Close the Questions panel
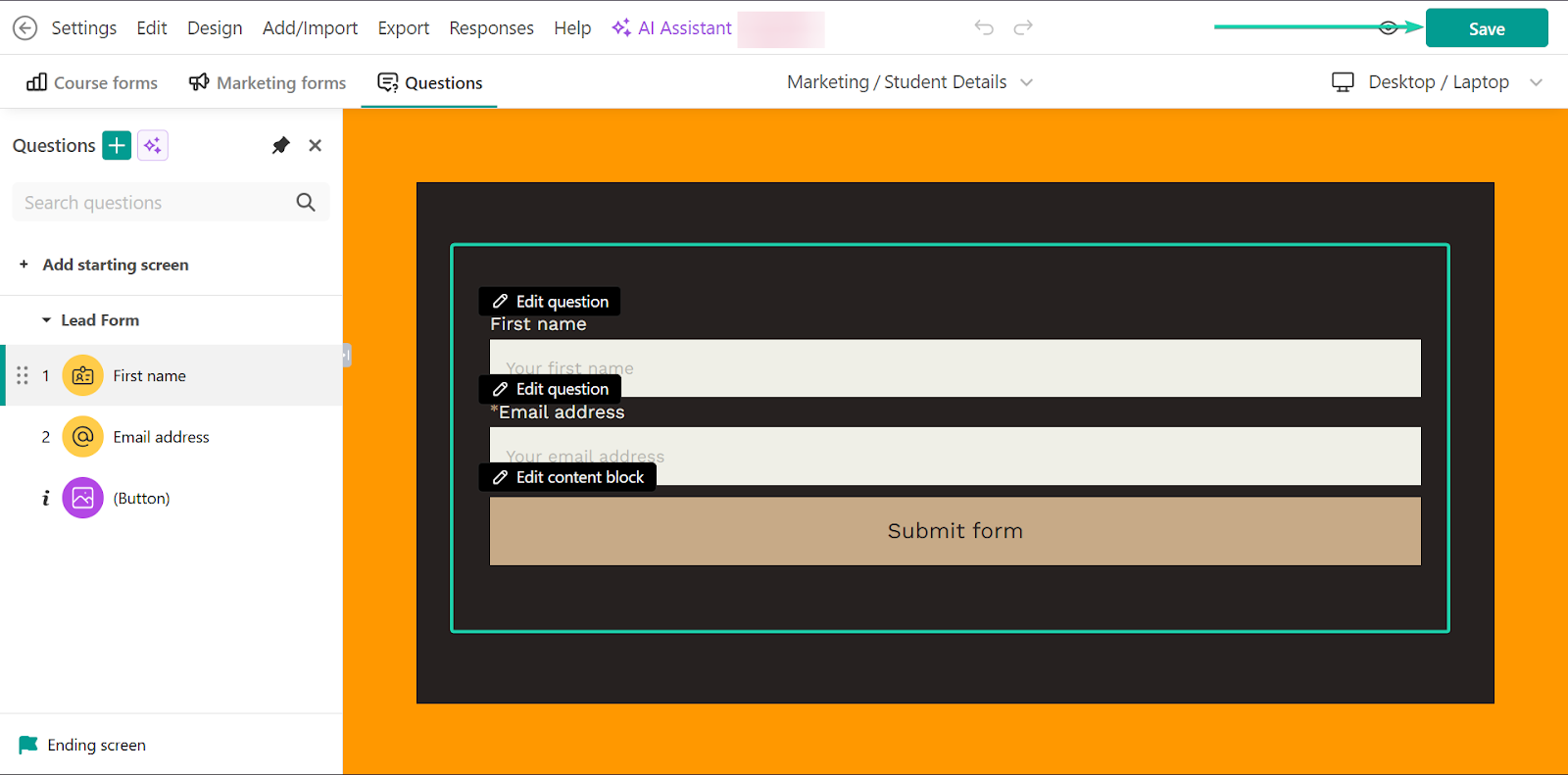This screenshot has width=1568, height=775. (x=315, y=145)
